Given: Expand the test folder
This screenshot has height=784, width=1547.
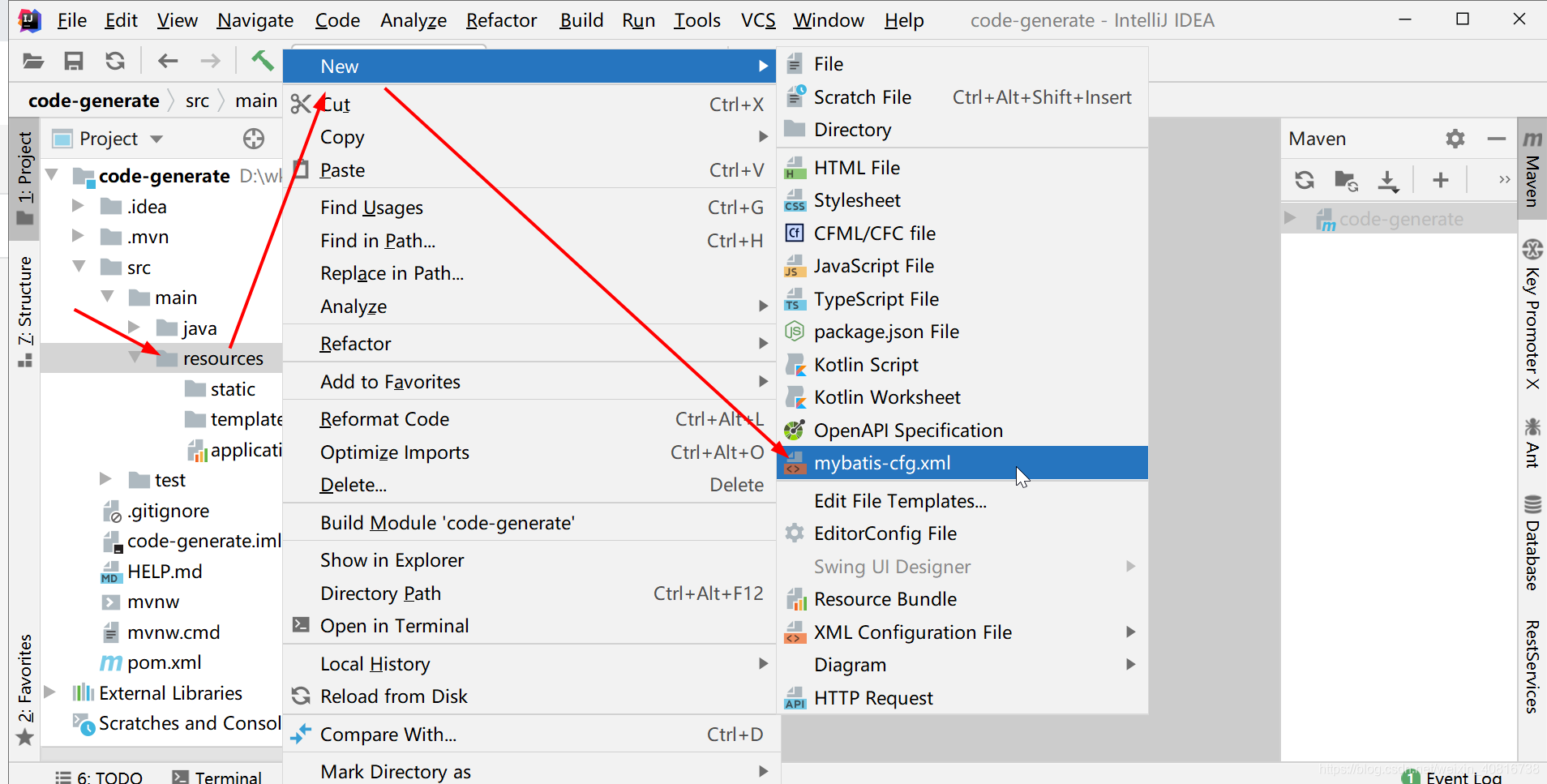Looking at the screenshot, I should coord(105,479).
